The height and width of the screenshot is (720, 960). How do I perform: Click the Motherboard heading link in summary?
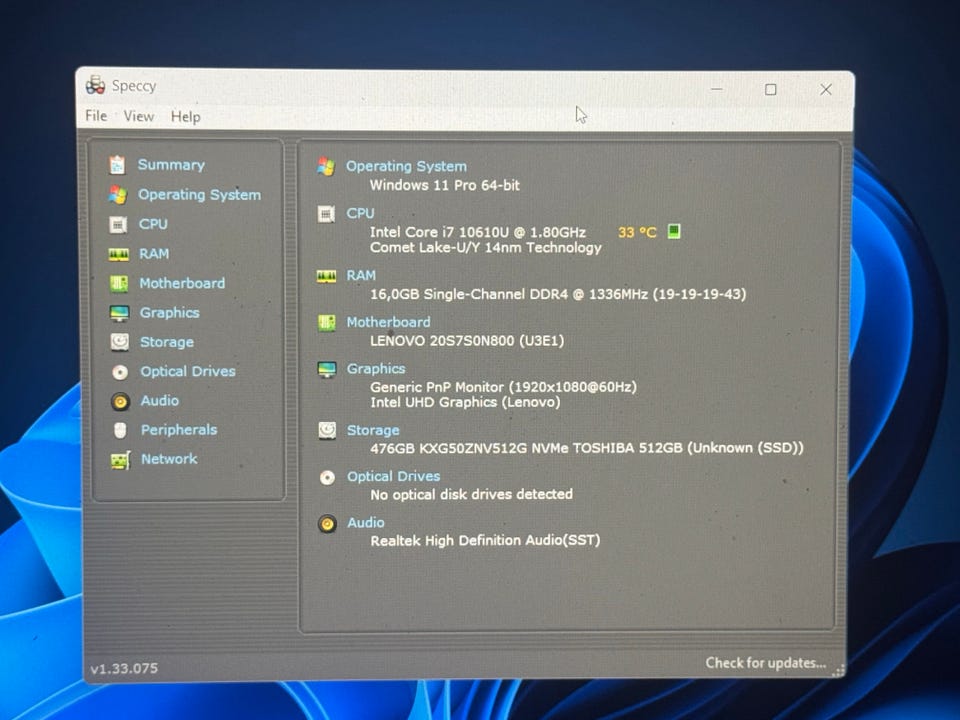(389, 322)
